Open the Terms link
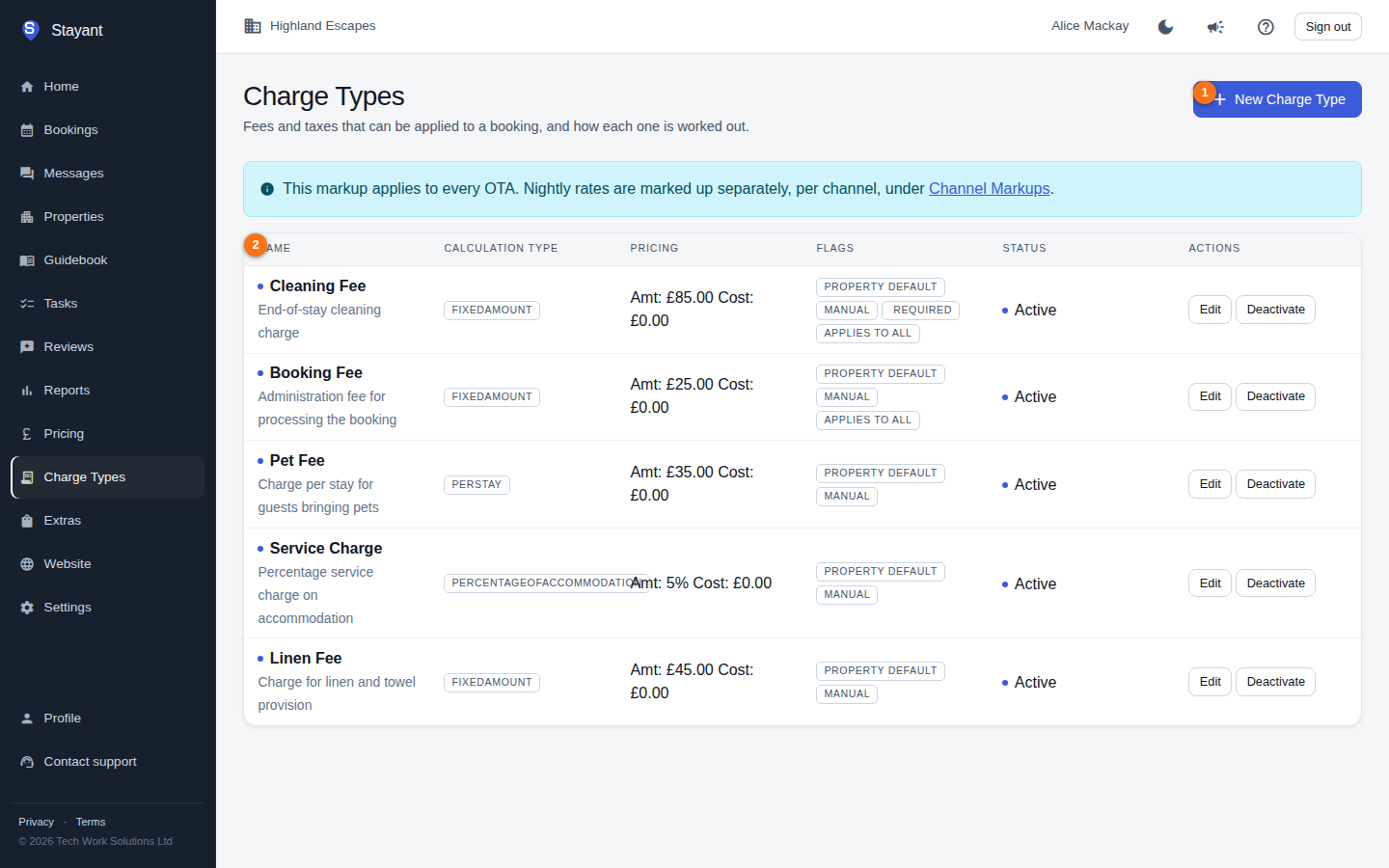This screenshot has height=868, width=1389. pos(91,822)
